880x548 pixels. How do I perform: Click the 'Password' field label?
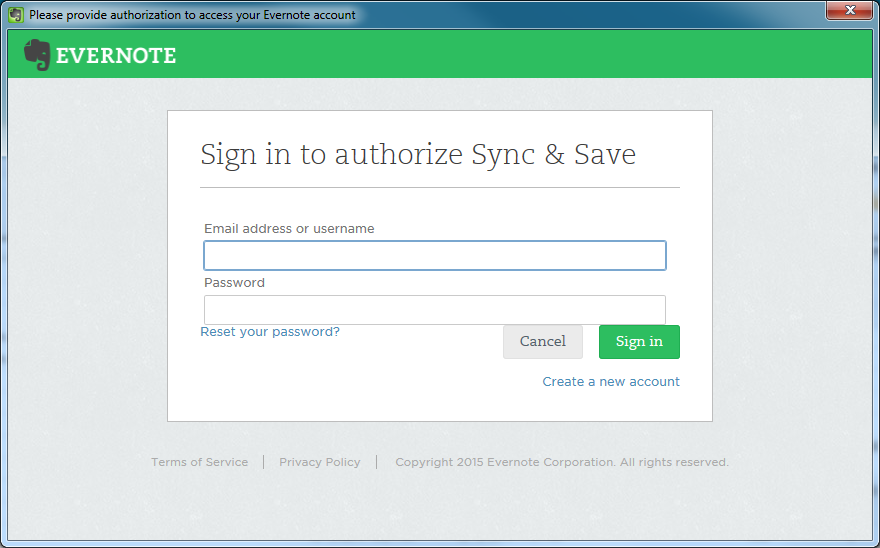click(234, 282)
